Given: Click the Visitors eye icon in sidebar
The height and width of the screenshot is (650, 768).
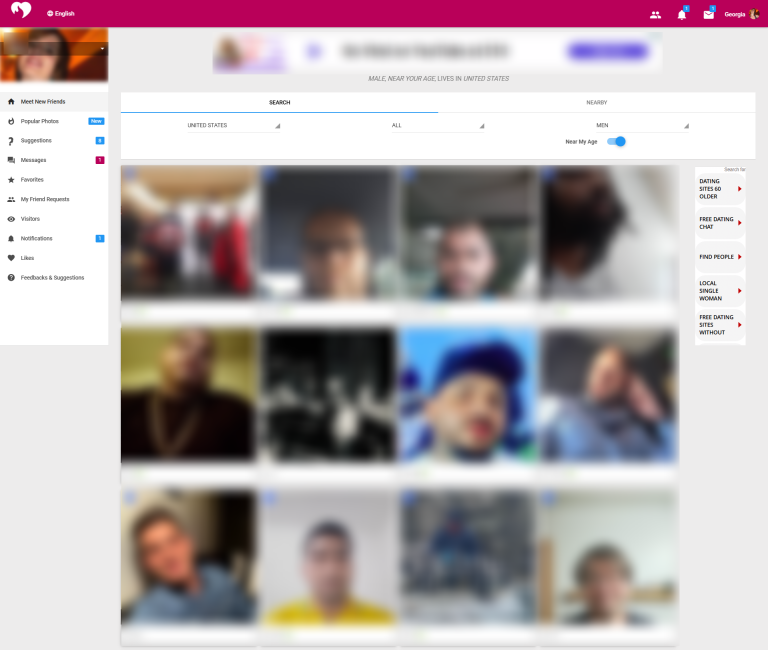Looking at the screenshot, I should 11,219.
